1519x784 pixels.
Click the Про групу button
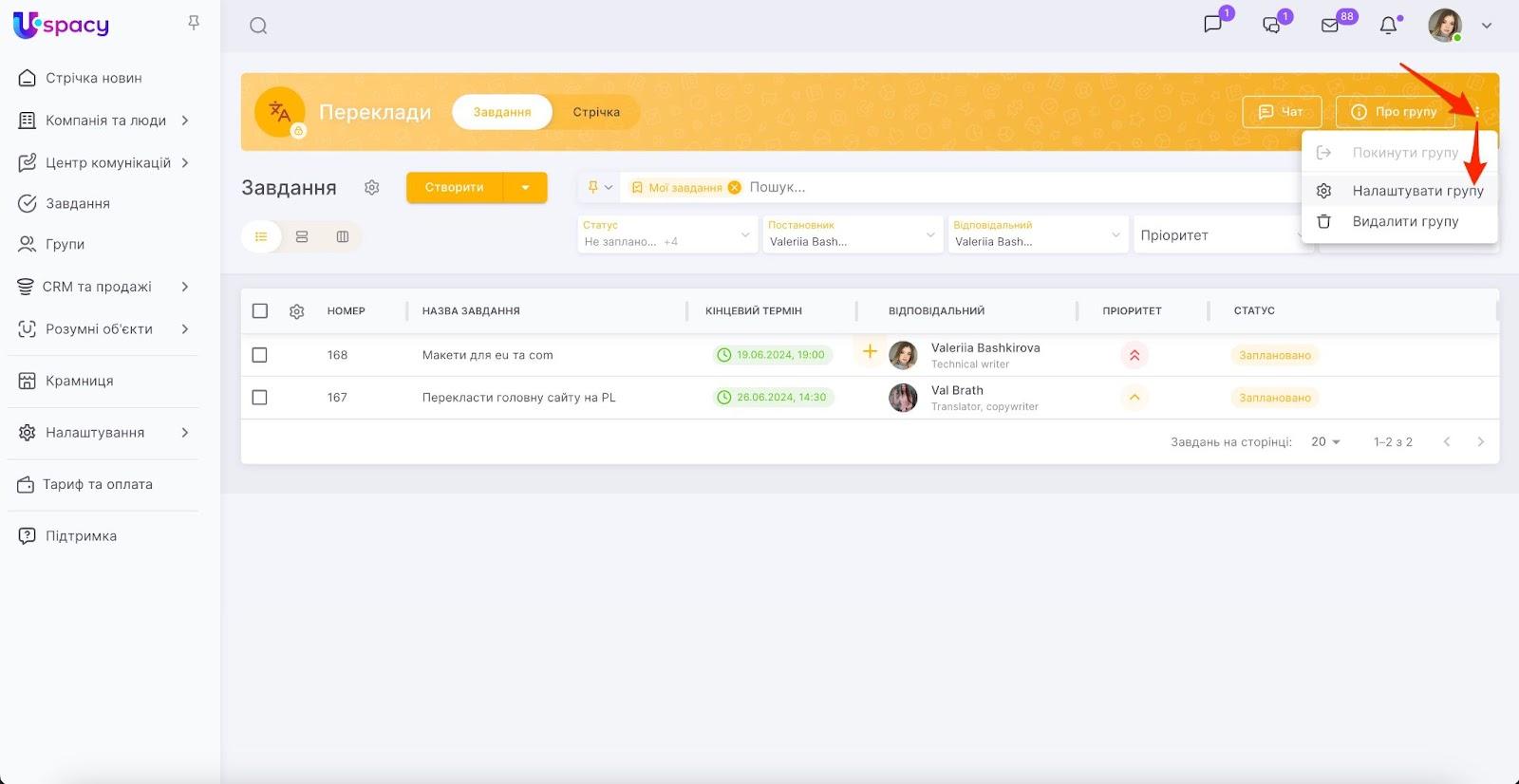click(x=1395, y=112)
